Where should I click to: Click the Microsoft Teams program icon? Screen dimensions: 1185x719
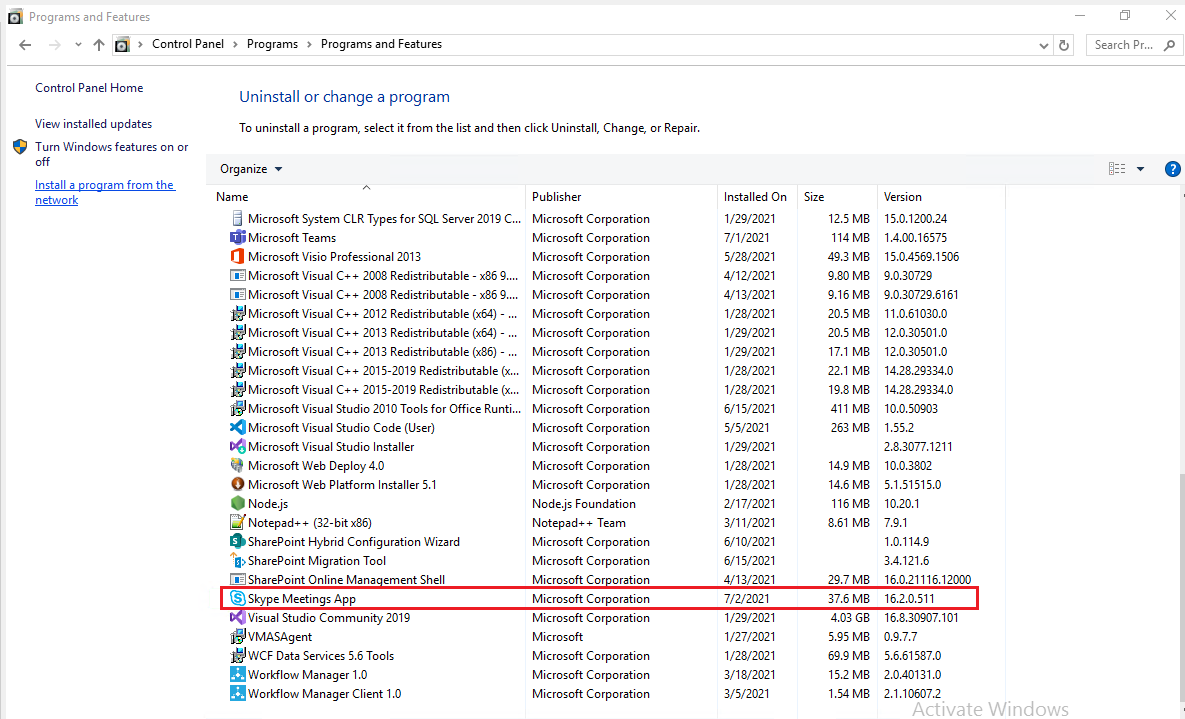tap(237, 237)
